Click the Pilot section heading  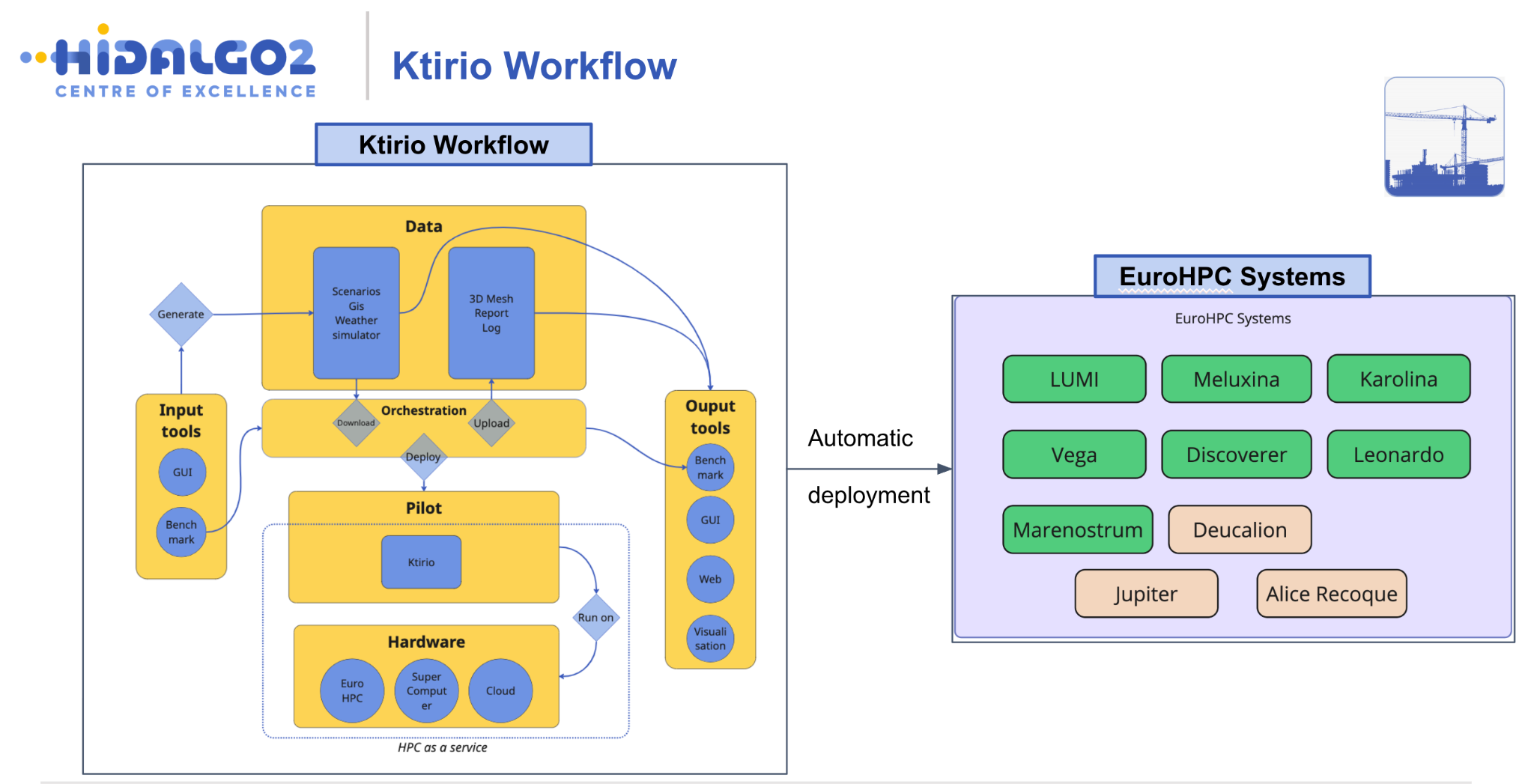pyautogui.click(x=424, y=508)
